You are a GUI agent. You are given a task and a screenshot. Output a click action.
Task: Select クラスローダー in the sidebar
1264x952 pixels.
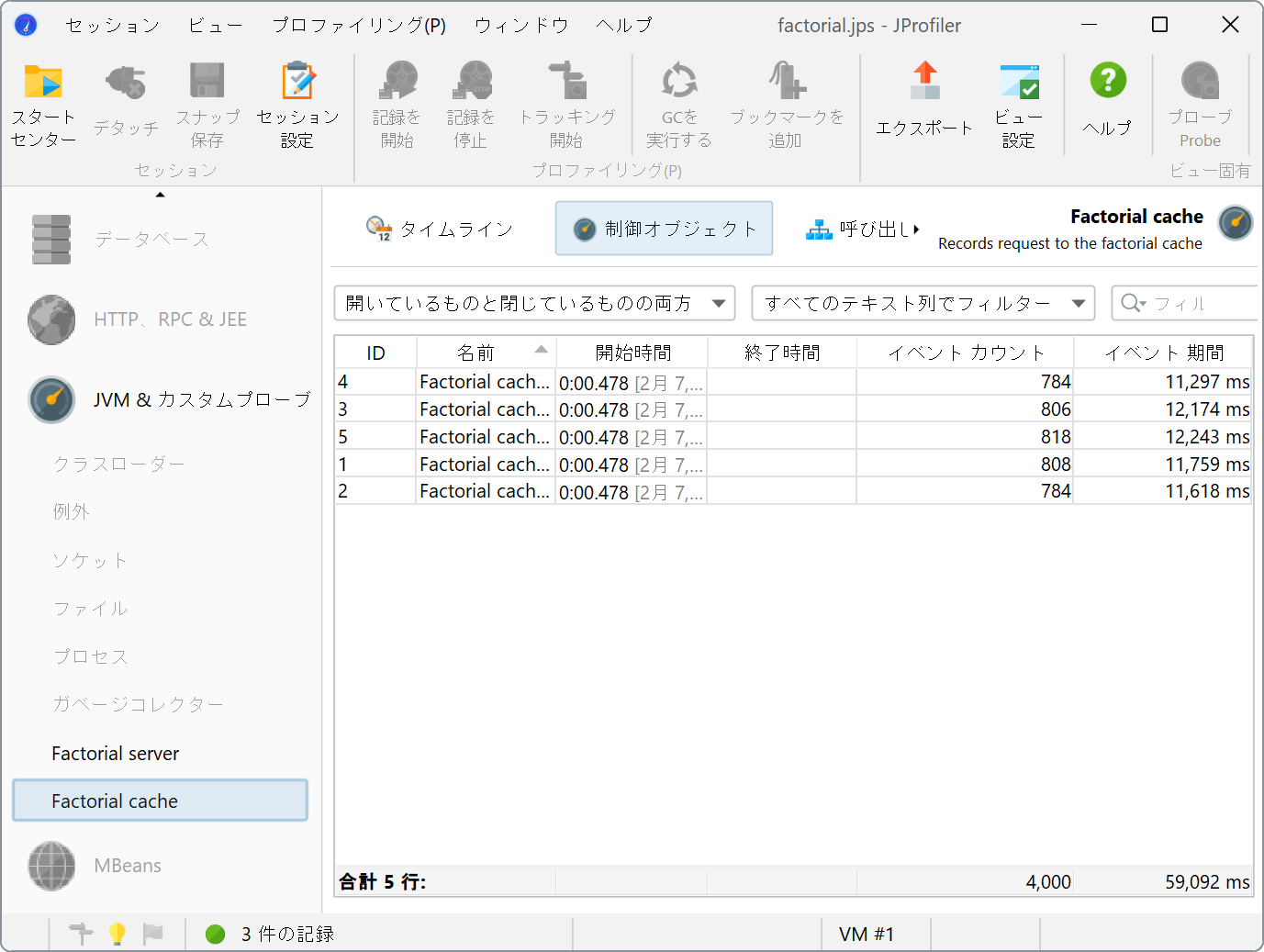(x=119, y=465)
